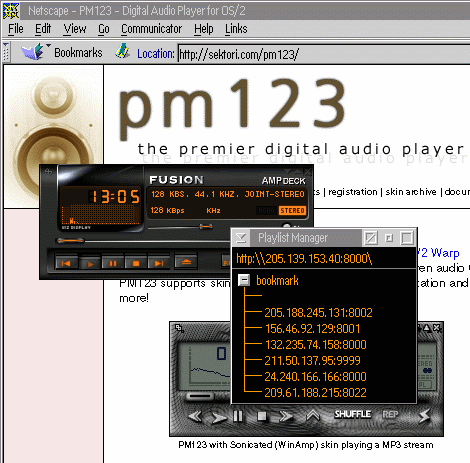Toggle SHUFFLE on the Sonicated skin

tap(353, 414)
